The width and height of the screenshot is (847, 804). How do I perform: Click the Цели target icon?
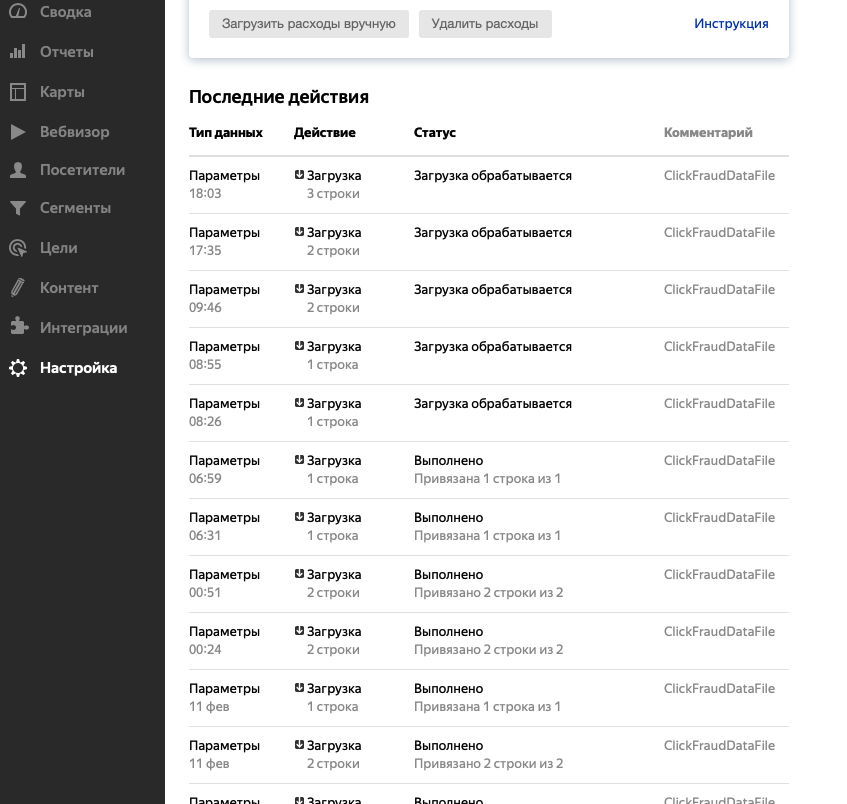click(x=18, y=248)
